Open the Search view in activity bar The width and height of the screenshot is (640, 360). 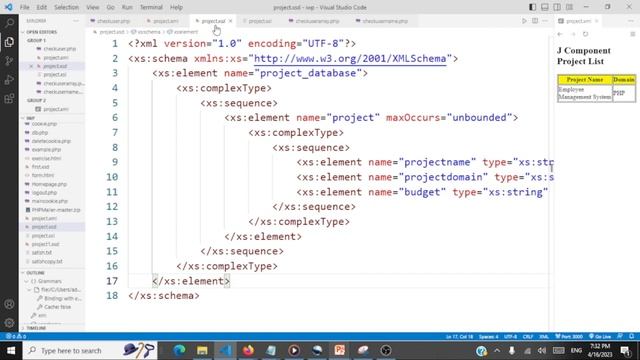click(x=9, y=23)
